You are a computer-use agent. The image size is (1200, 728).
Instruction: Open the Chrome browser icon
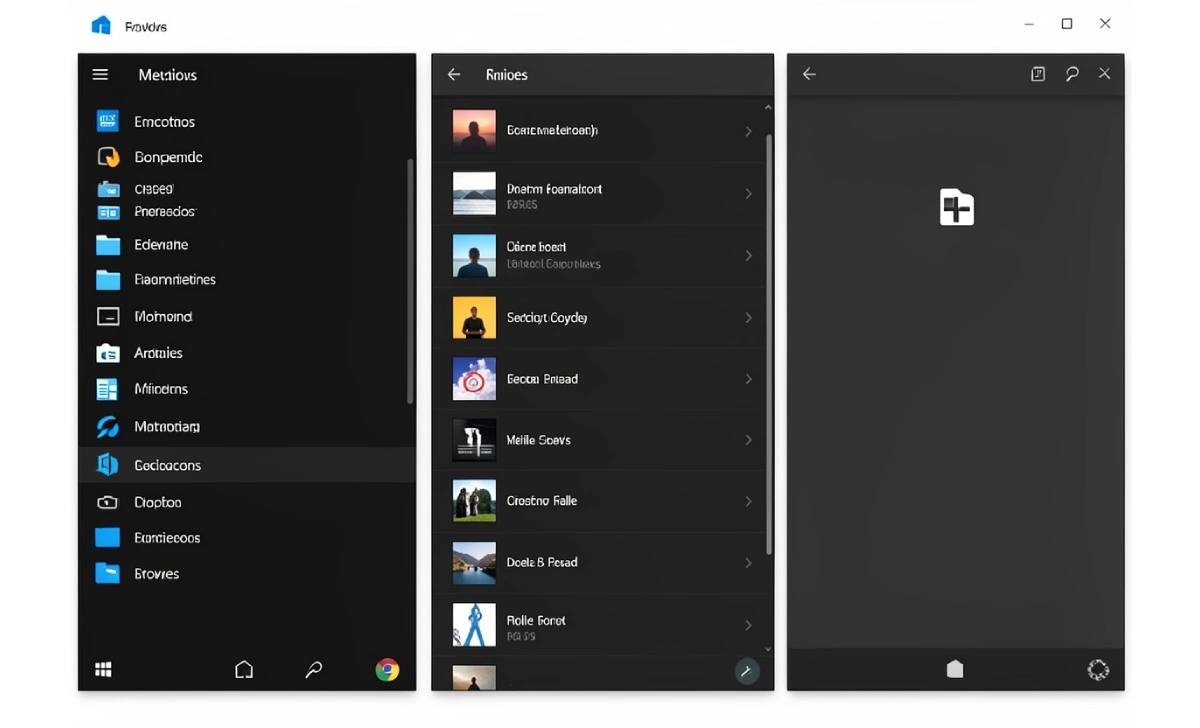click(x=387, y=670)
